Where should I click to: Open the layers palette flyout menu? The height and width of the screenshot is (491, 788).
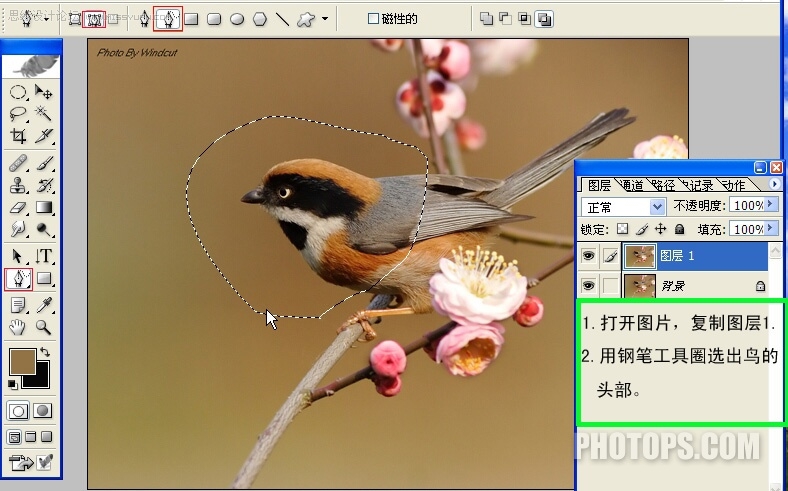(x=774, y=184)
